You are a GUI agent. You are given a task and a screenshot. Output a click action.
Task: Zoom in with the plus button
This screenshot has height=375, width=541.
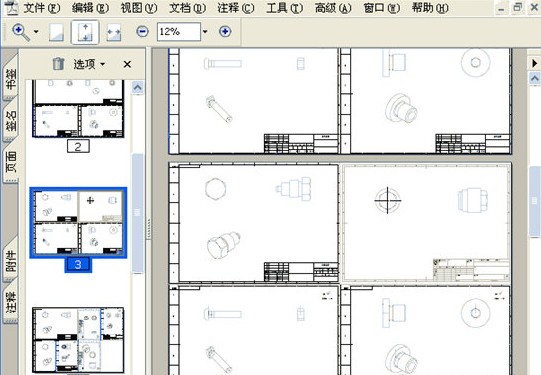(x=225, y=32)
